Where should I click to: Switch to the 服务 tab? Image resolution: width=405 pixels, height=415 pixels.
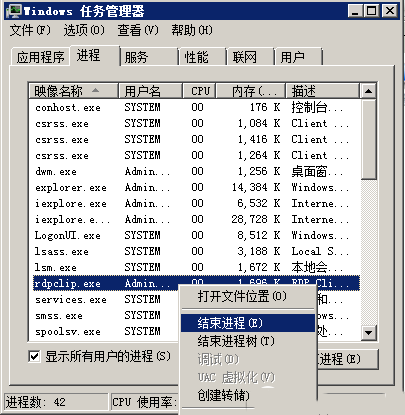149,57
